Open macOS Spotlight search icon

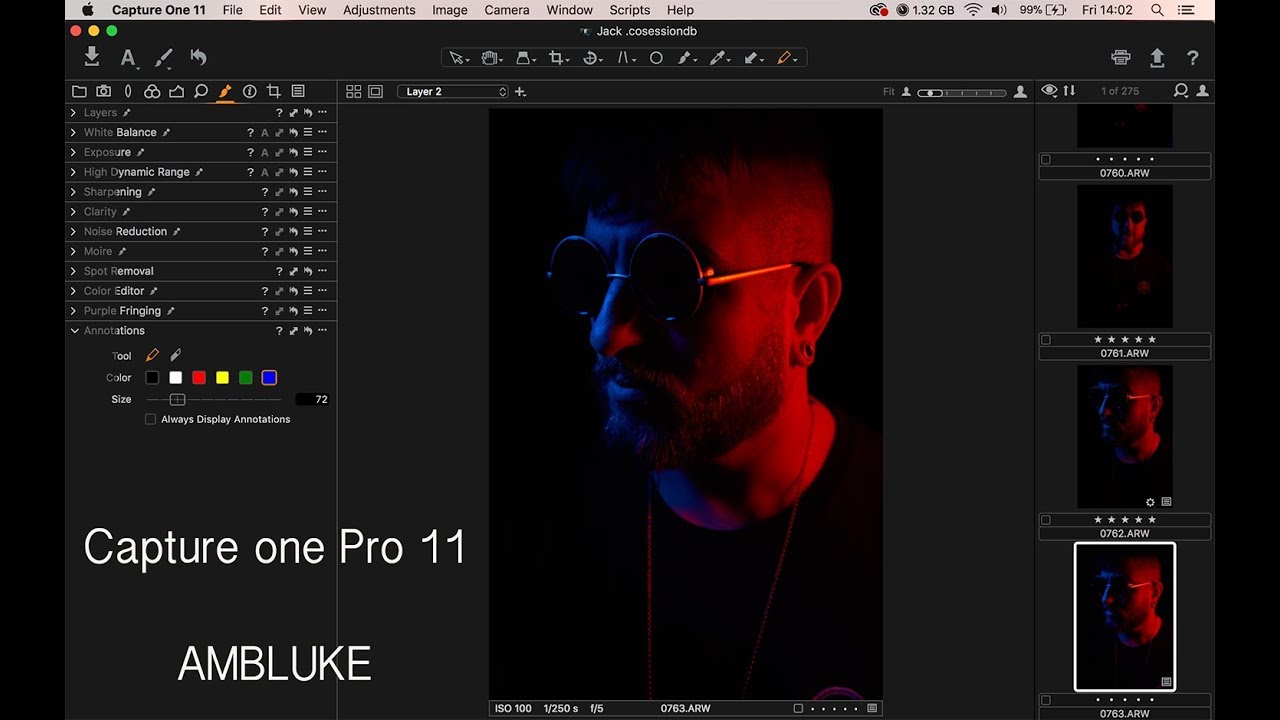pyautogui.click(x=1157, y=10)
